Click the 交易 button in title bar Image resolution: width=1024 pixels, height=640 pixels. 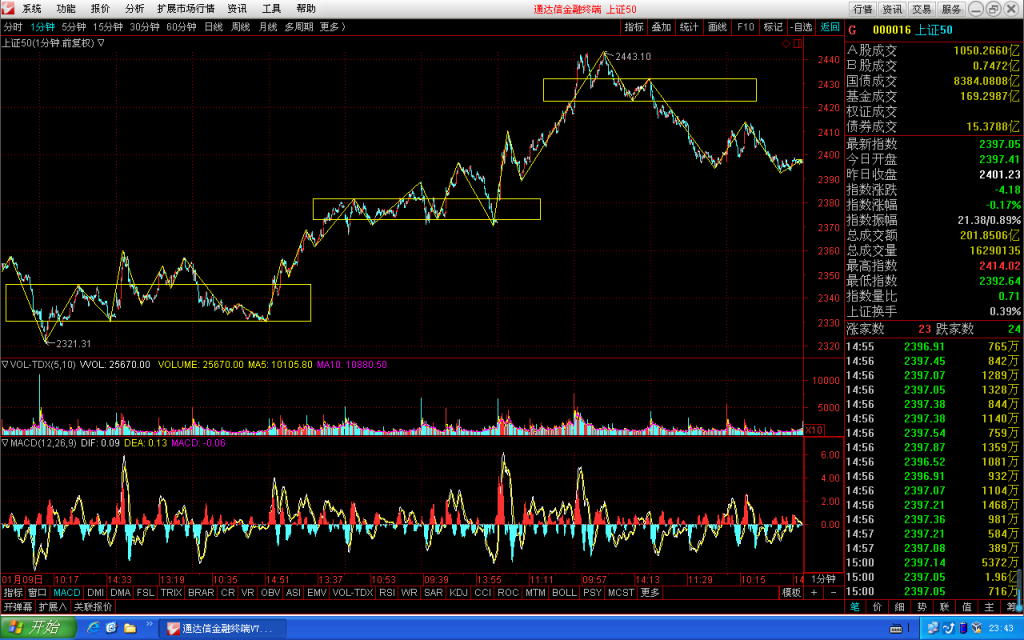coord(921,8)
